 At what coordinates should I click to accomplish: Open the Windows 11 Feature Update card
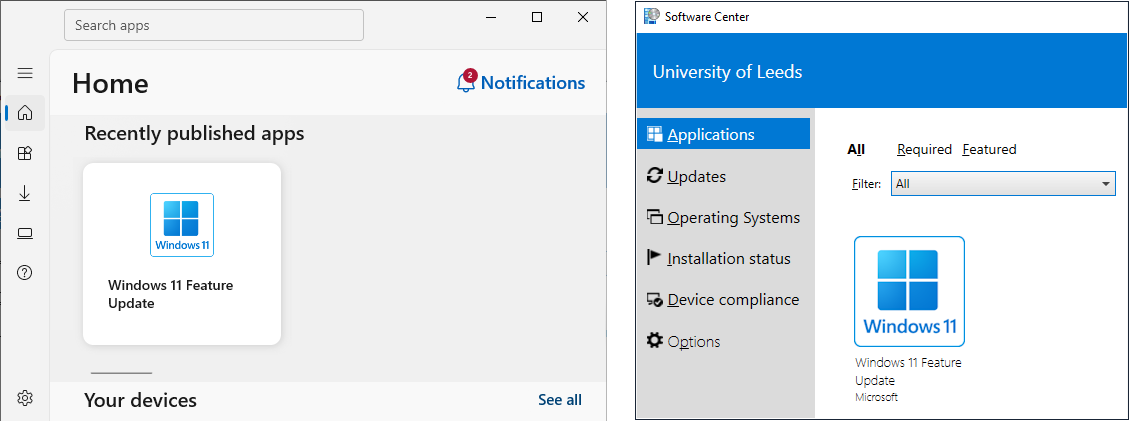point(181,254)
